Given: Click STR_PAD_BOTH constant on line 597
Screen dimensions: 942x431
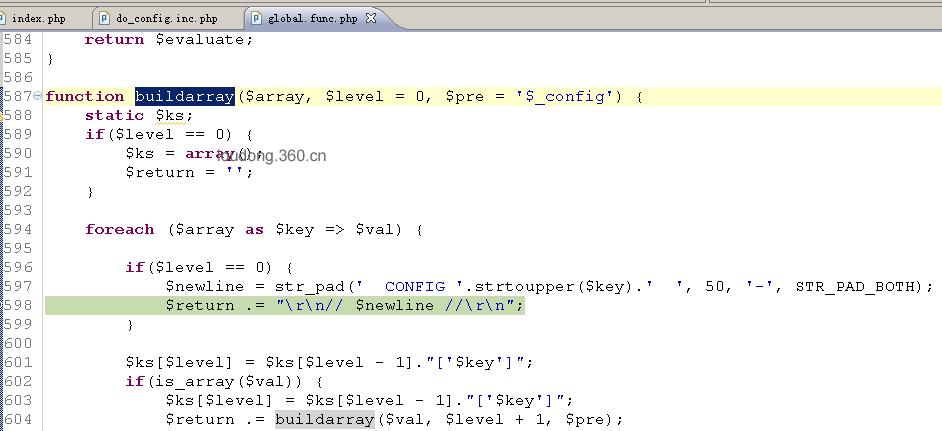Looking at the screenshot, I should [x=854, y=287].
